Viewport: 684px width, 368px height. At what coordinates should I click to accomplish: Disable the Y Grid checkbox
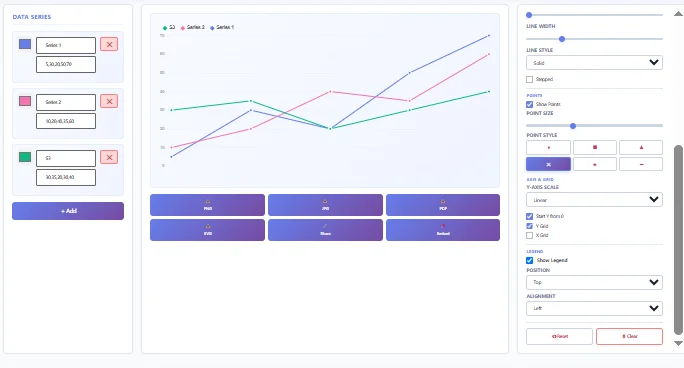pos(530,226)
